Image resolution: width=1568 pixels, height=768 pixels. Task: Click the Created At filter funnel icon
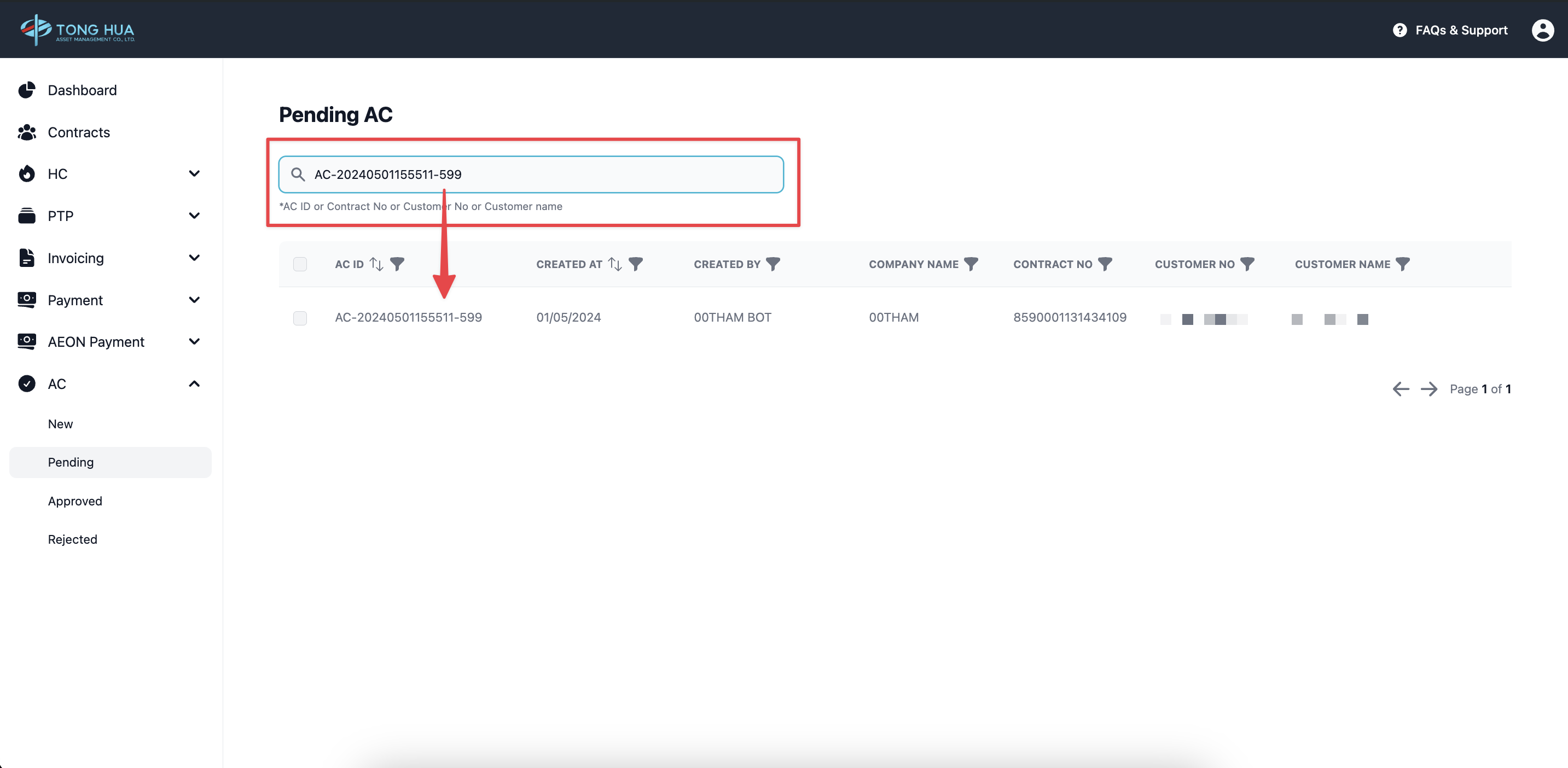click(x=636, y=264)
